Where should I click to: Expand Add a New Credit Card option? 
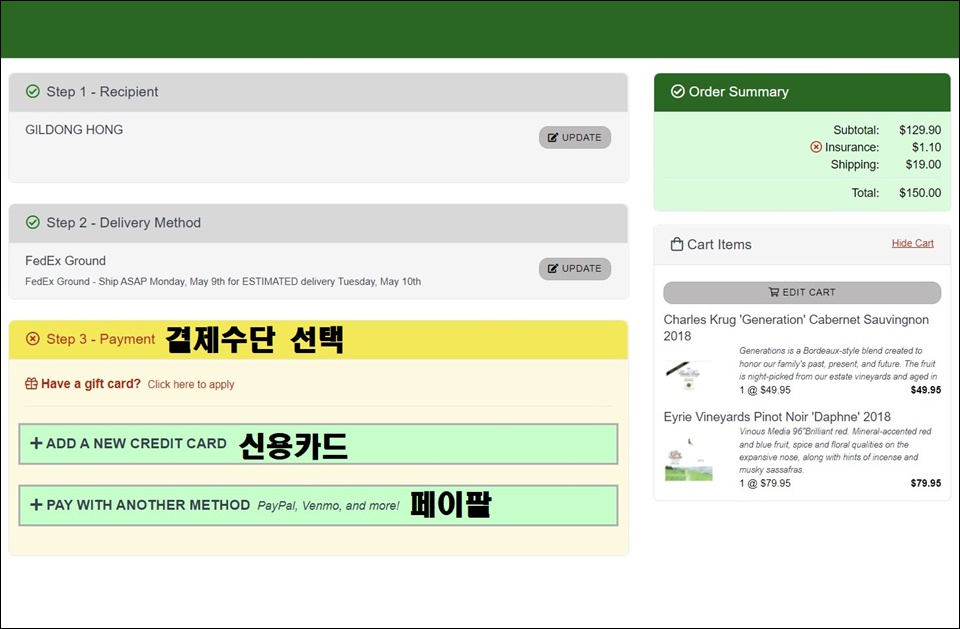click(x=318, y=444)
